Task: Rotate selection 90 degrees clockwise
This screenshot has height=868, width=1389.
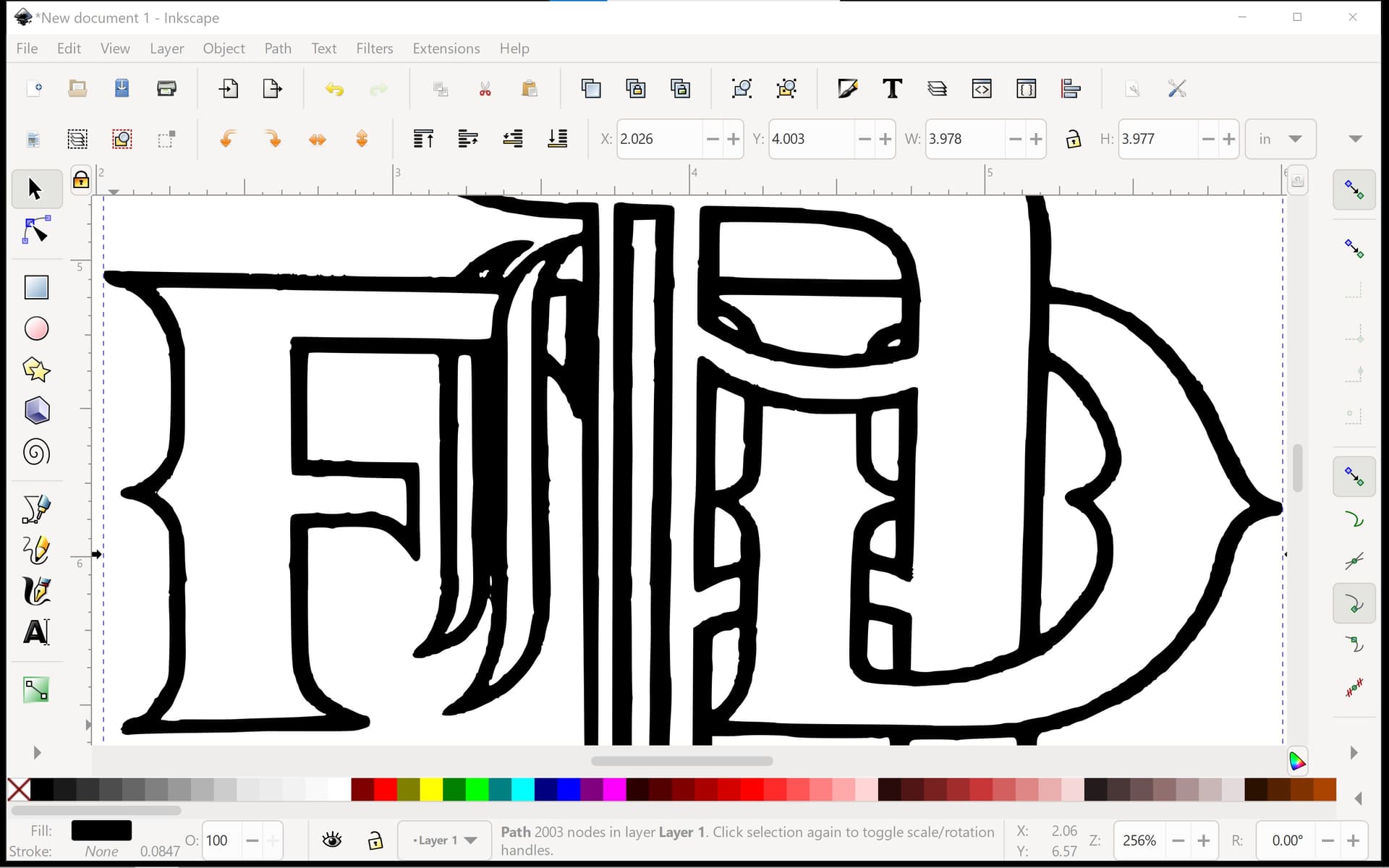Action: (273, 139)
